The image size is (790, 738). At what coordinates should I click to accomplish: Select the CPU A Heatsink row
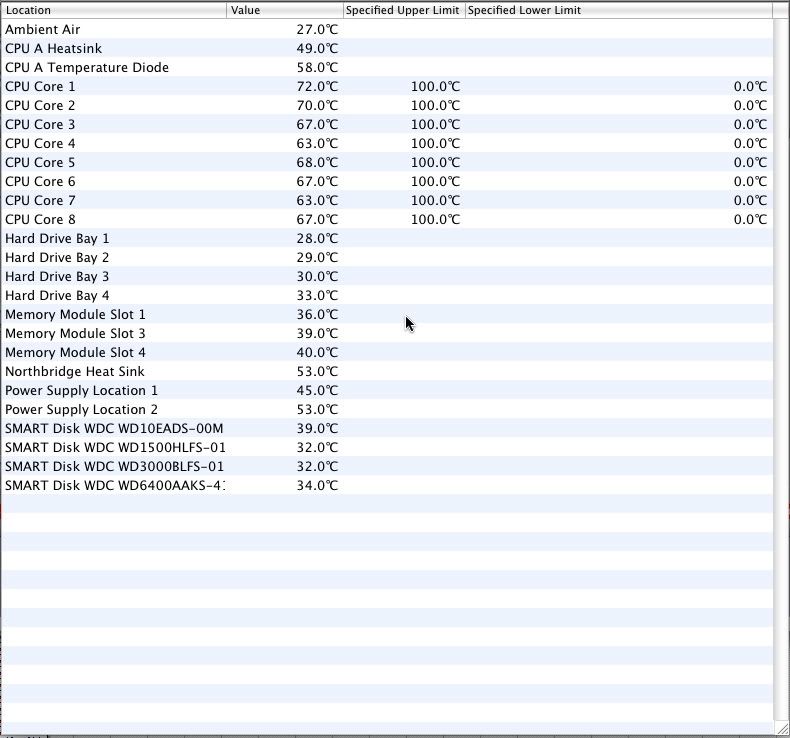coord(387,48)
